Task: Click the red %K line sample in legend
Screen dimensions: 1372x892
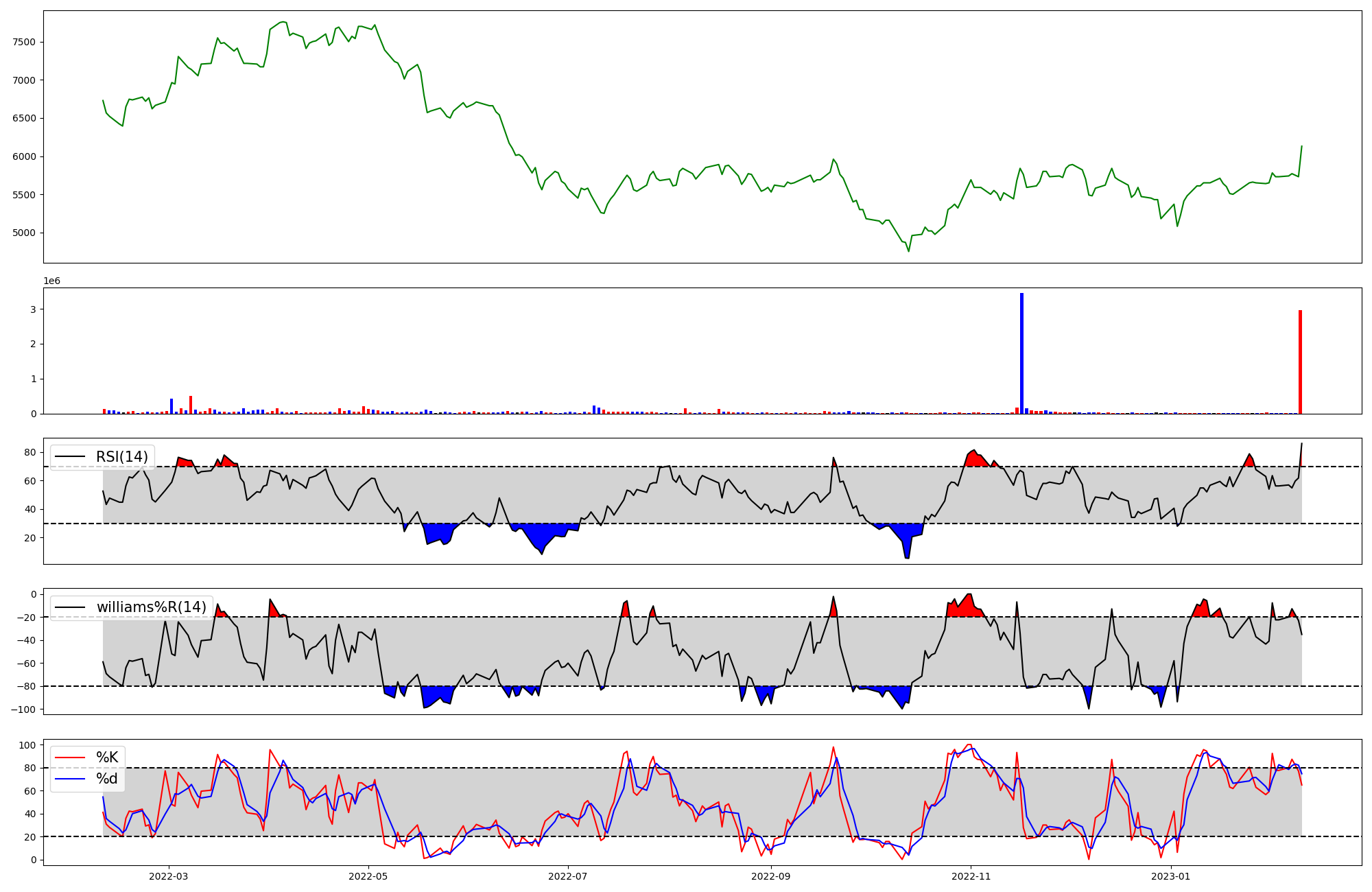Action: (70, 758)
